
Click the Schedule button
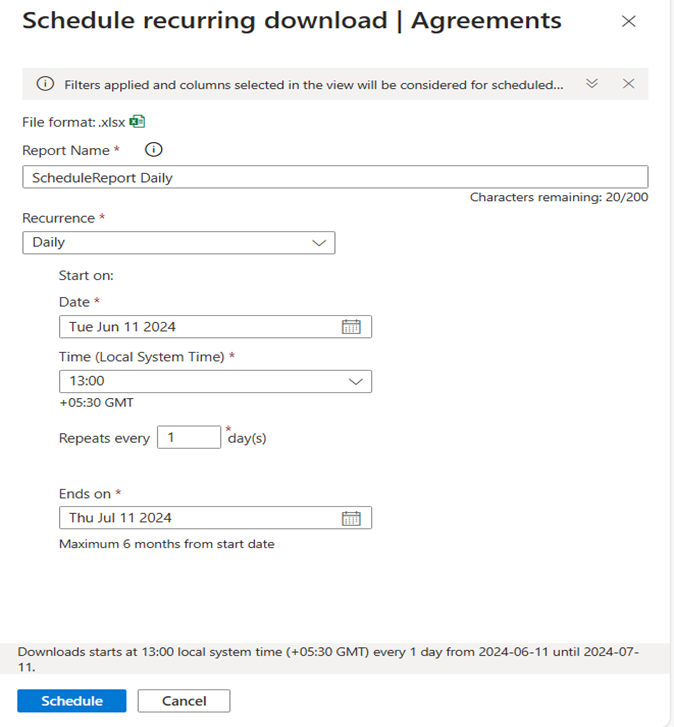pos(72,701)
